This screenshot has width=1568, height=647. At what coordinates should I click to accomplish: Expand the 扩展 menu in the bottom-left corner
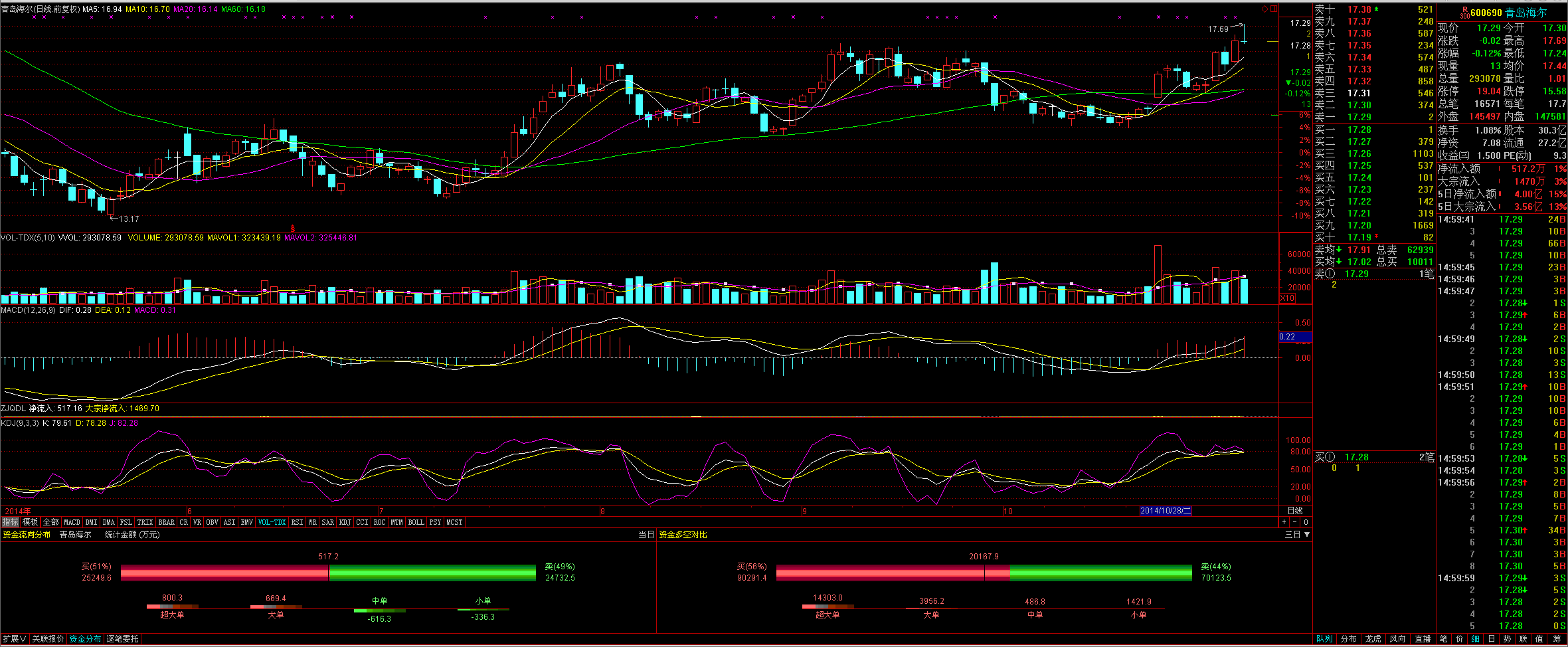pyautogui.click(x=14, y=639)
